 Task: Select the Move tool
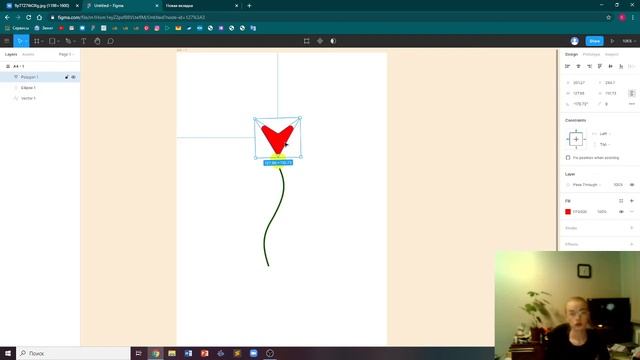coord(19,41)
